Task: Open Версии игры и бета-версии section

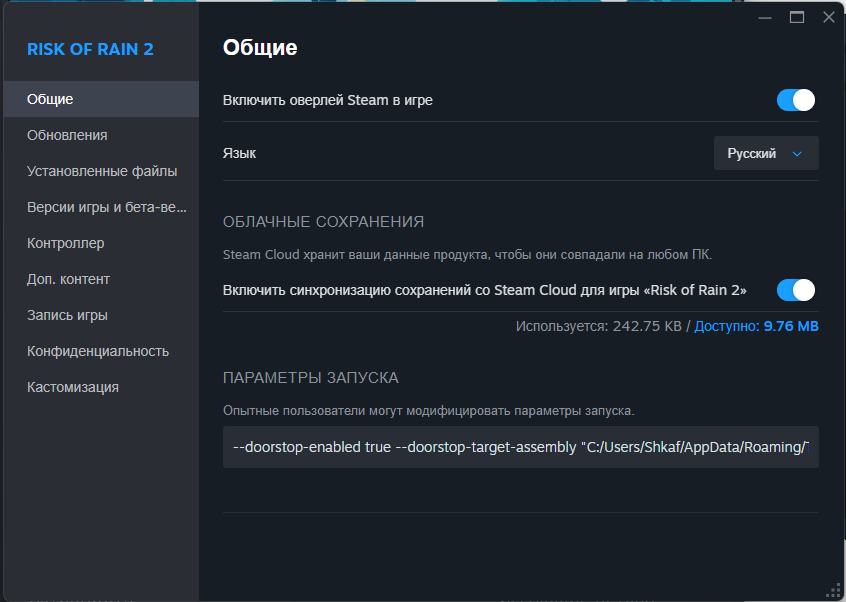Action: click(x=101, y=208)
